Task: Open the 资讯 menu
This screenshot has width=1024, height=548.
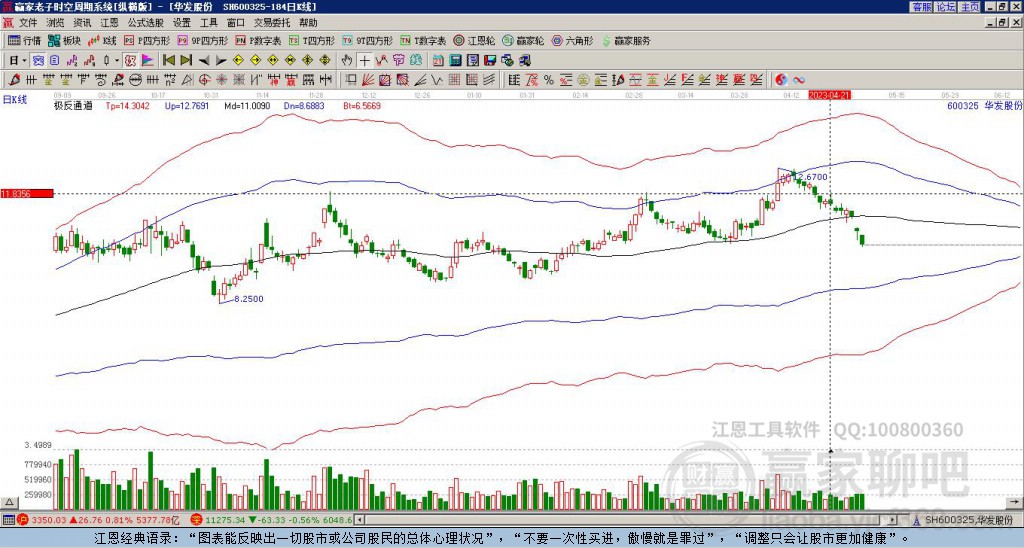Action: point(82,23)
